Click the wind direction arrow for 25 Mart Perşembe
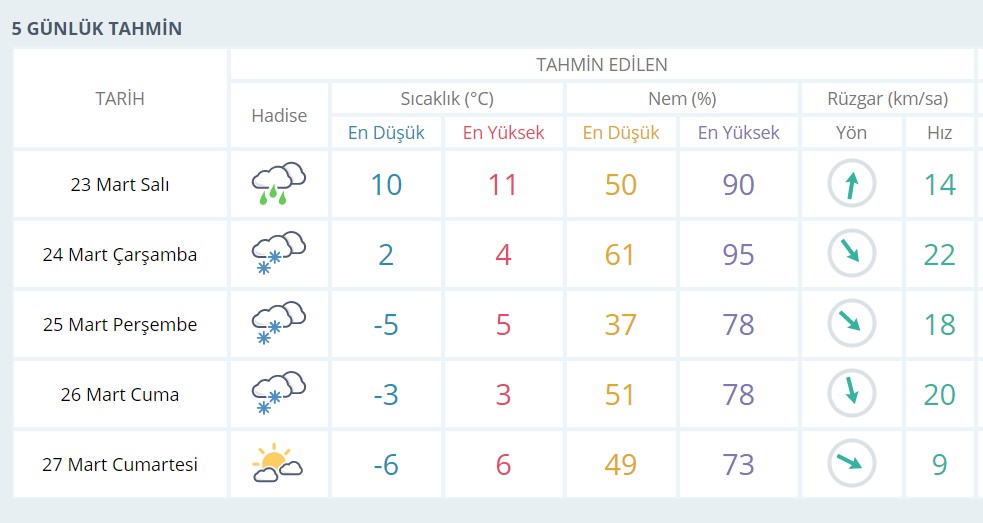Image resolution: width=983 pixels, height=523 pixels. [851, 324]
